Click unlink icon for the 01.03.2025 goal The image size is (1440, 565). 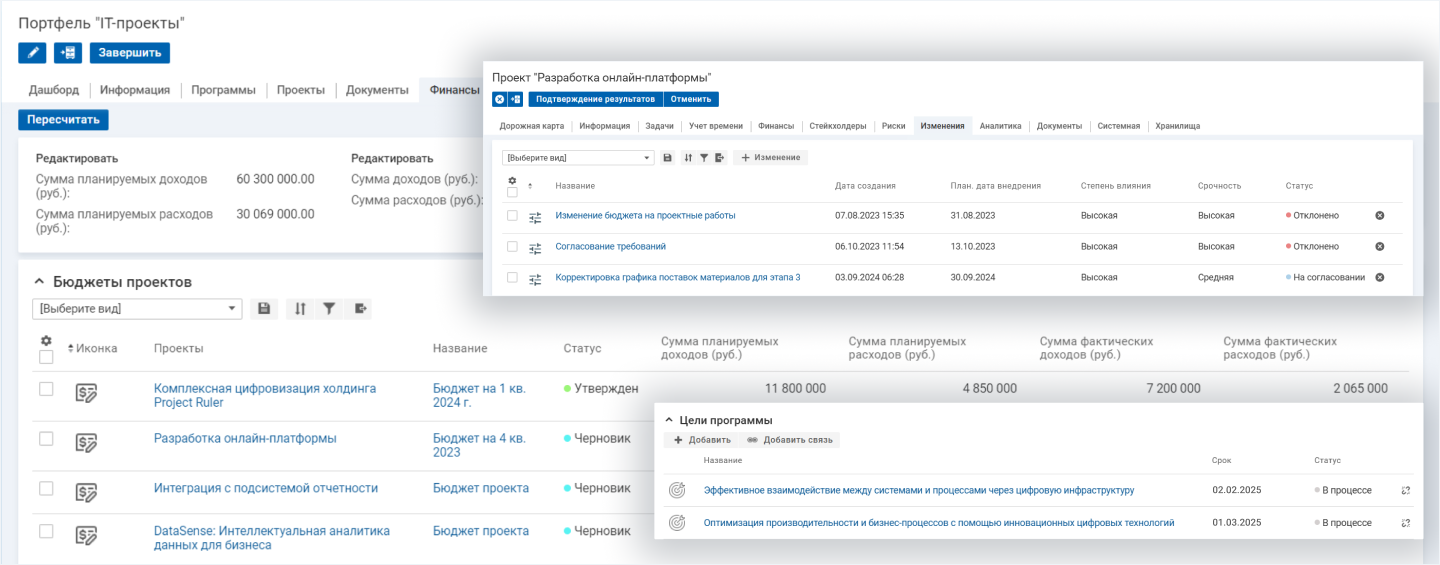(1405, 523)
